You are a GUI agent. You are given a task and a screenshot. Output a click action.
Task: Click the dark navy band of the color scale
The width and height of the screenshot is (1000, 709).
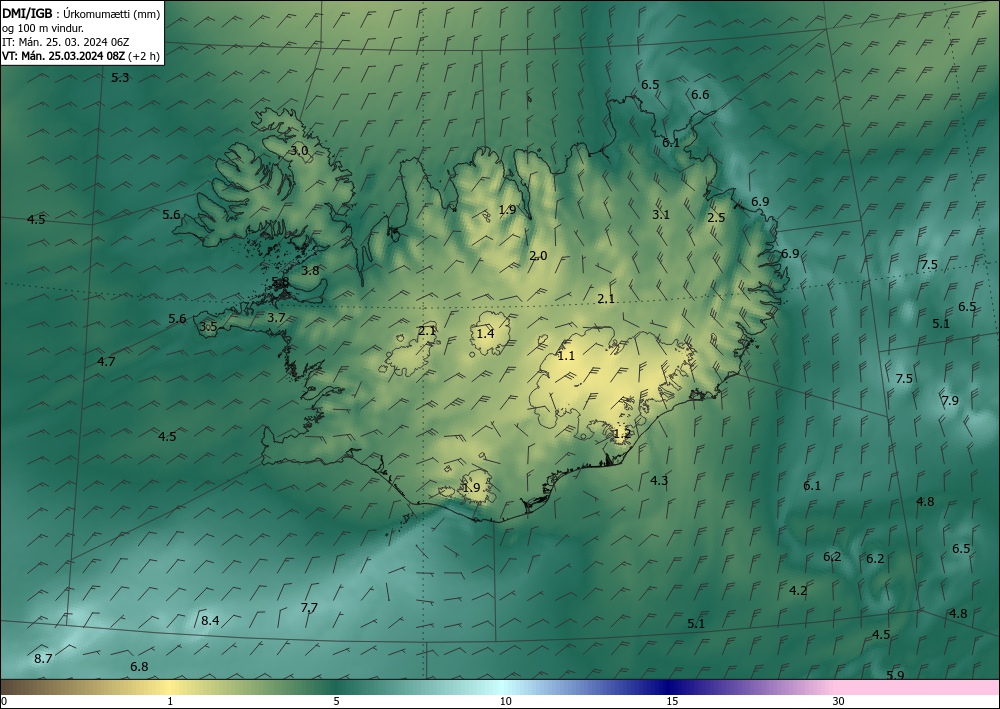[670, 687]
